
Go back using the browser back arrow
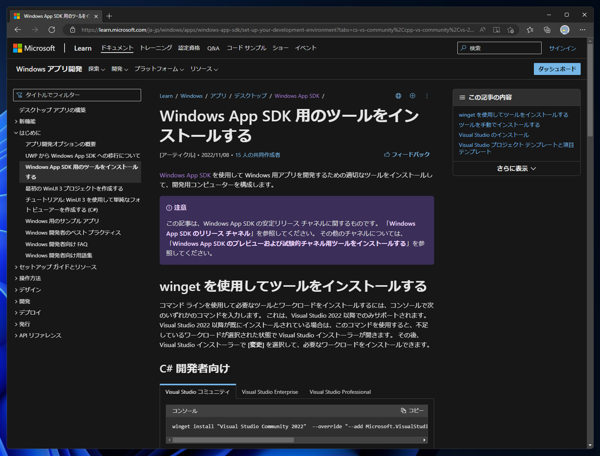(18, 29)
